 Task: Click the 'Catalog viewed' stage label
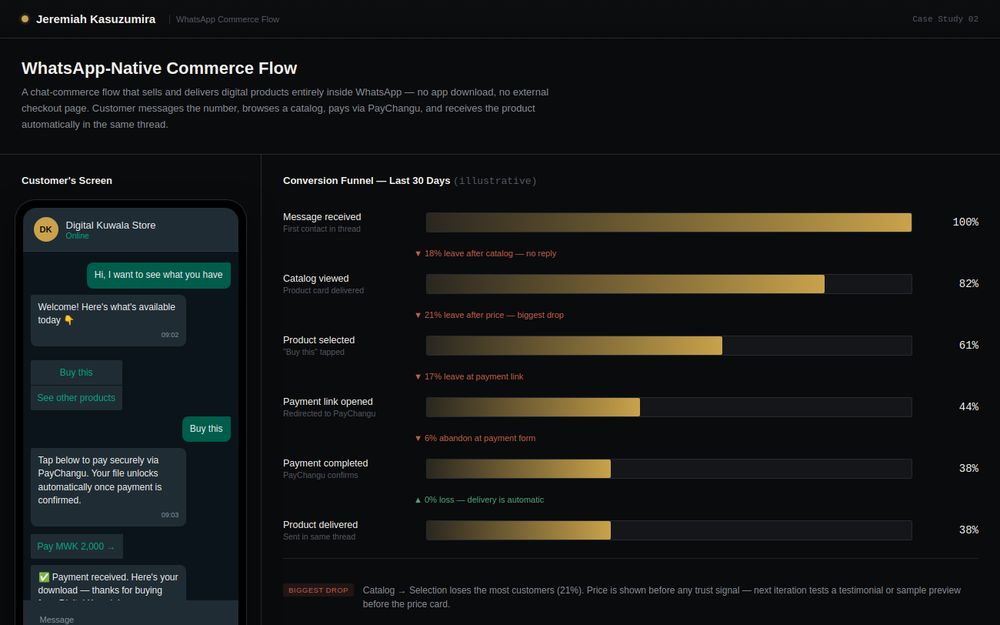[x=316, y=279]
